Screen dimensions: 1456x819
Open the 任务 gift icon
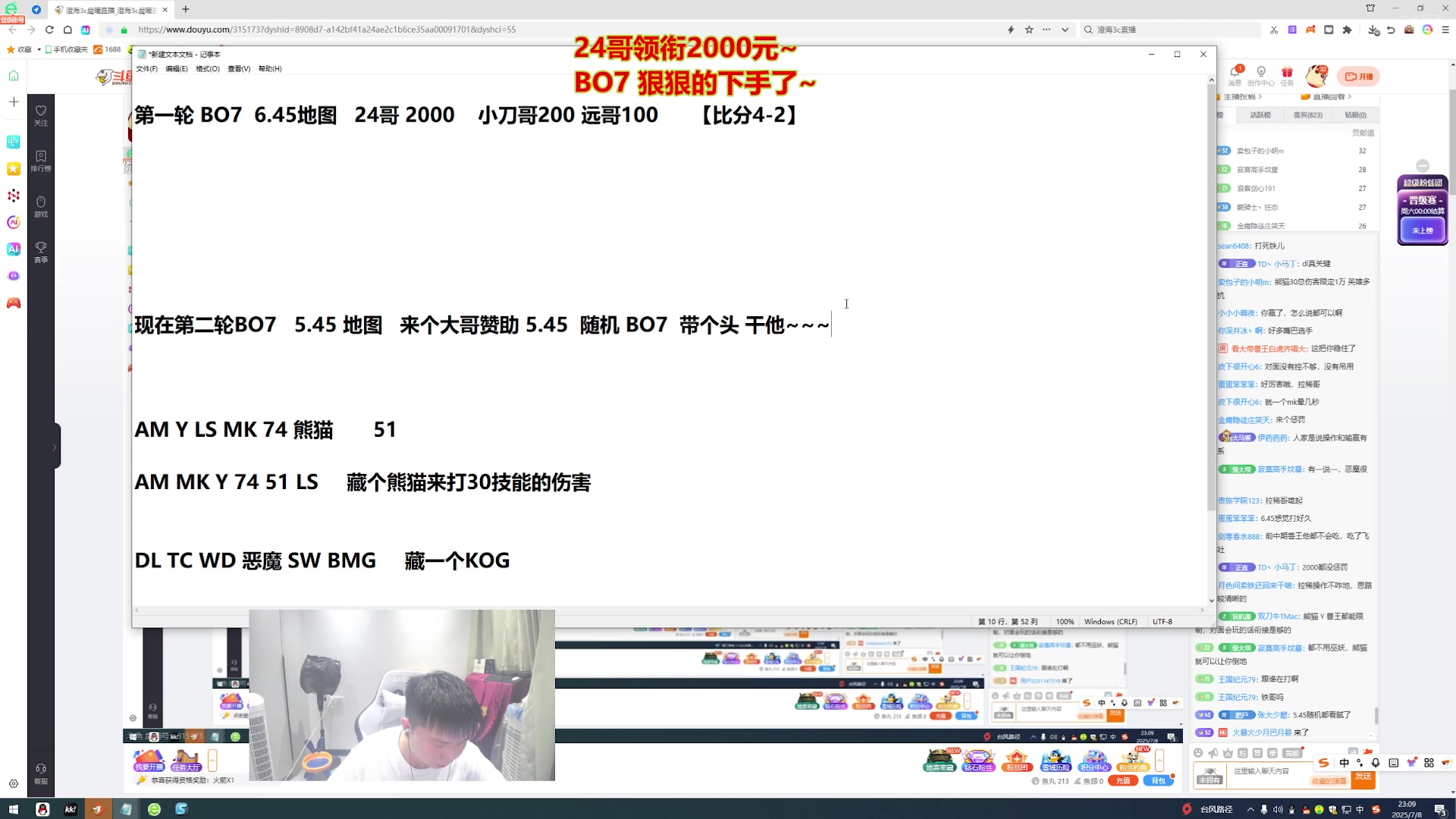[1287, 75]
